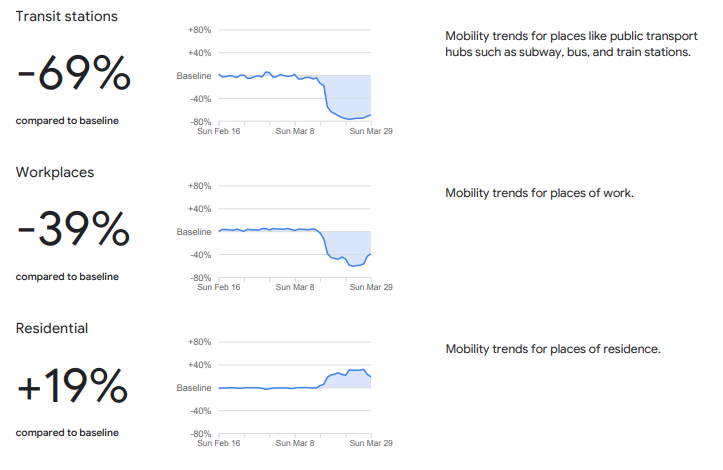
Task: Click Sun Feb 16 on transit chart
Action: pyautogui.click(x=219, y=131)
